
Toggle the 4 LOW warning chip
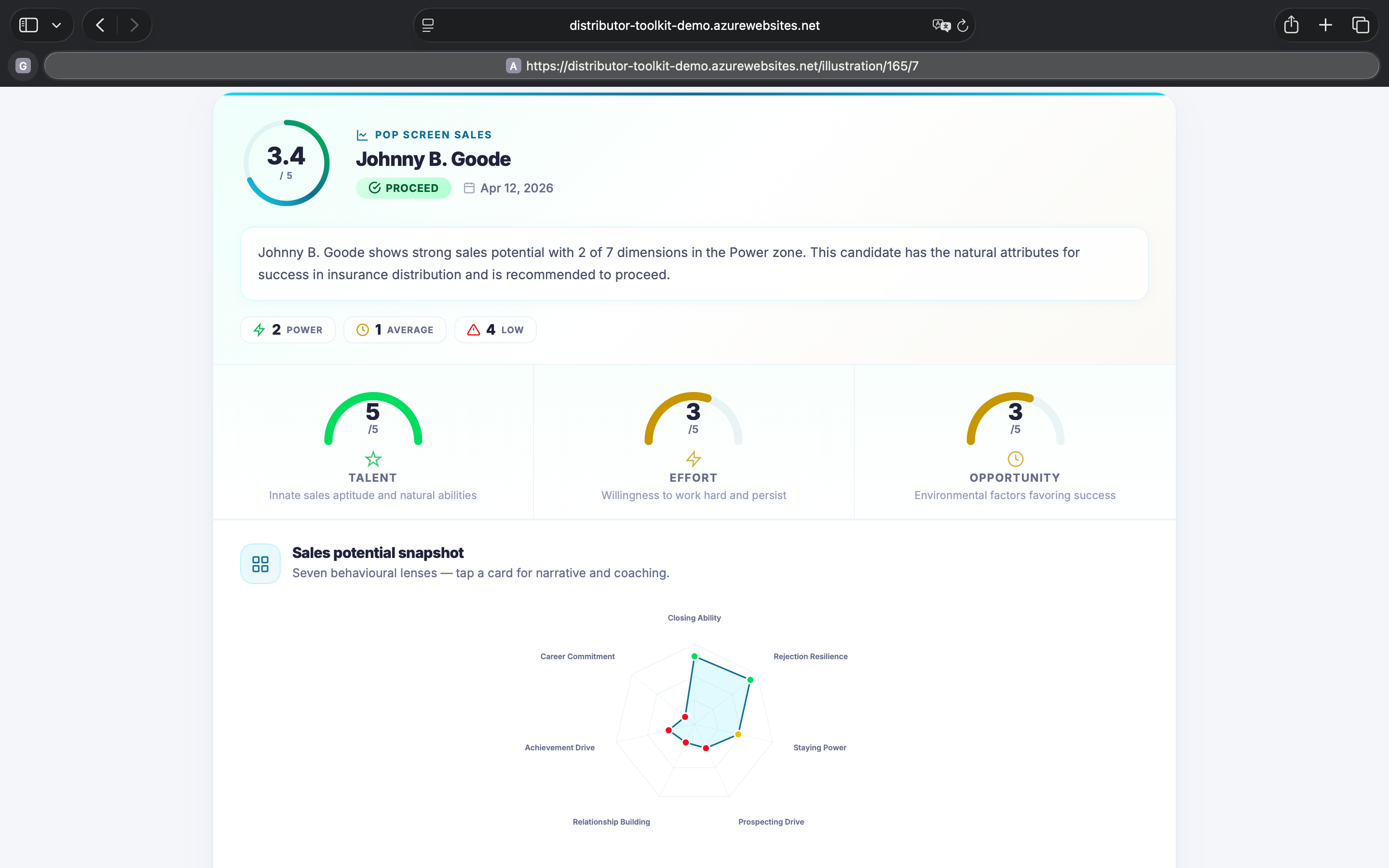[x=494, y=329]
